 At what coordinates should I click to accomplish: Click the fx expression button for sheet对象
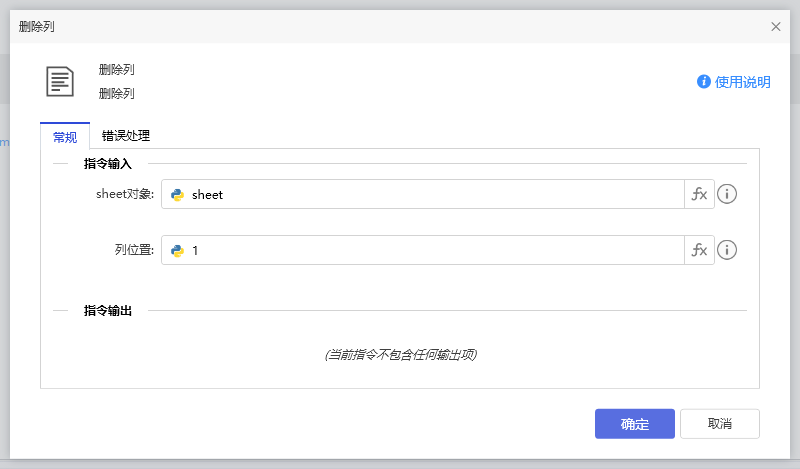click(x=699, y=194)
